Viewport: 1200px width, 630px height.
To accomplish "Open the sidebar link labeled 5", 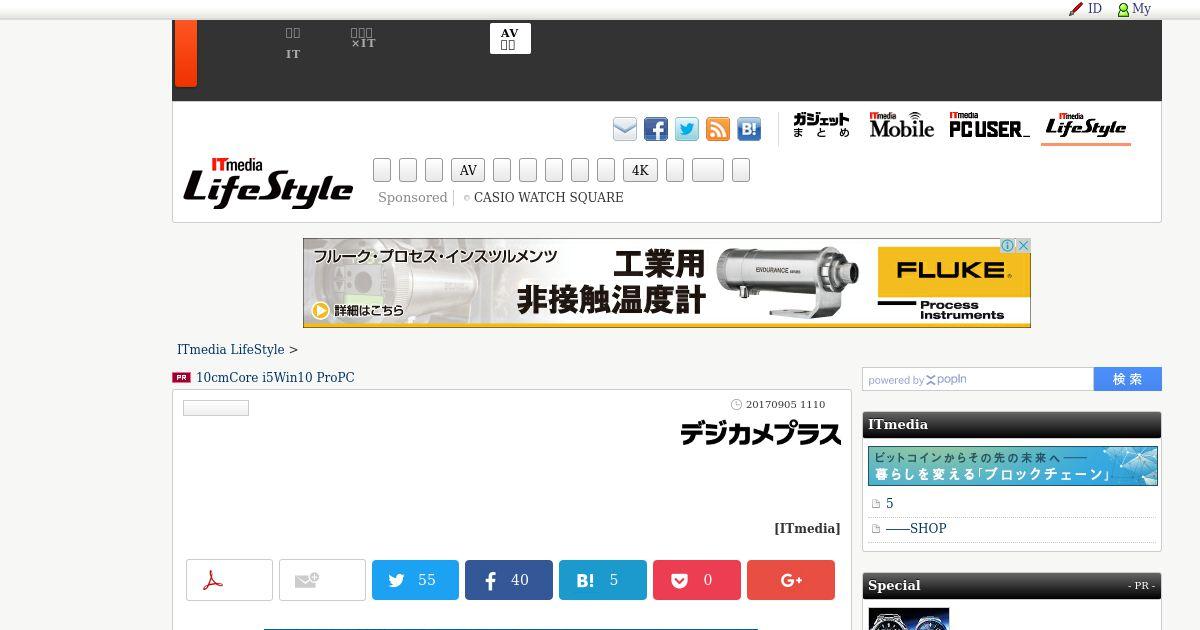I will (890, 504).
